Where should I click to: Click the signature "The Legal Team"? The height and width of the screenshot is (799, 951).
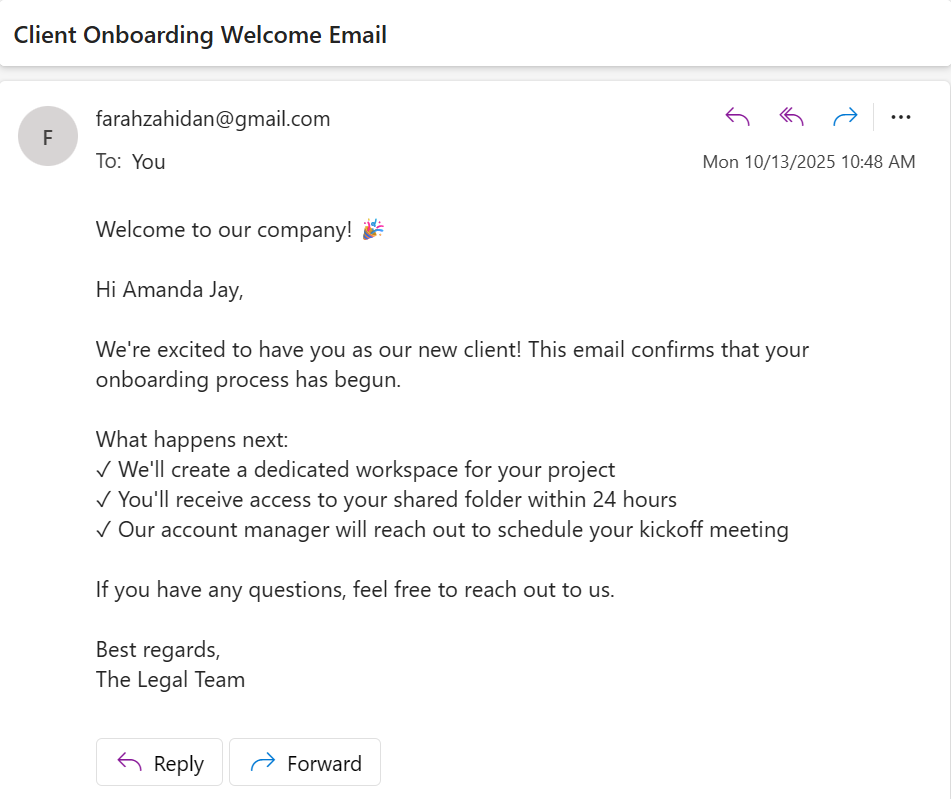170,680
